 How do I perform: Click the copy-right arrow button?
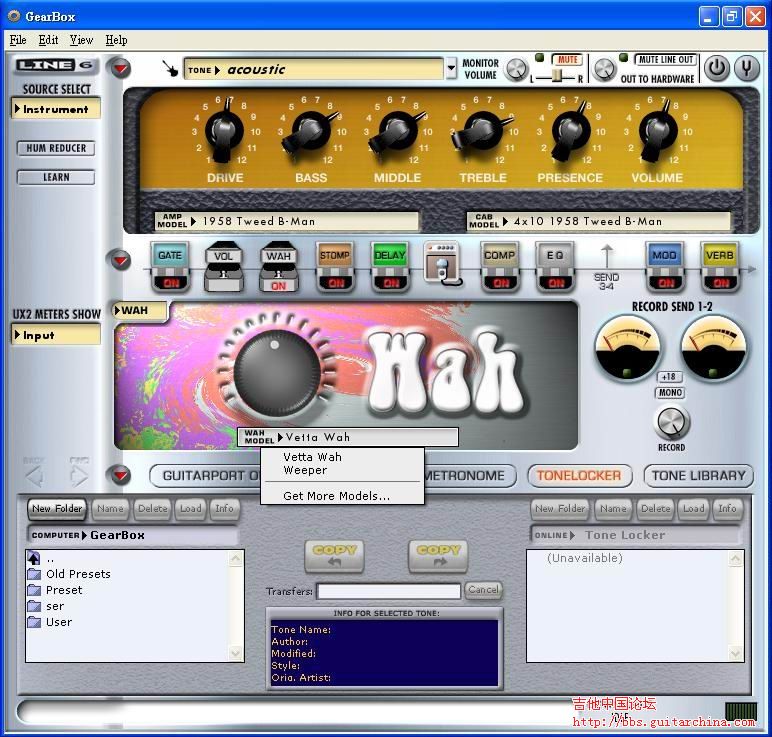tap(438, 556)
